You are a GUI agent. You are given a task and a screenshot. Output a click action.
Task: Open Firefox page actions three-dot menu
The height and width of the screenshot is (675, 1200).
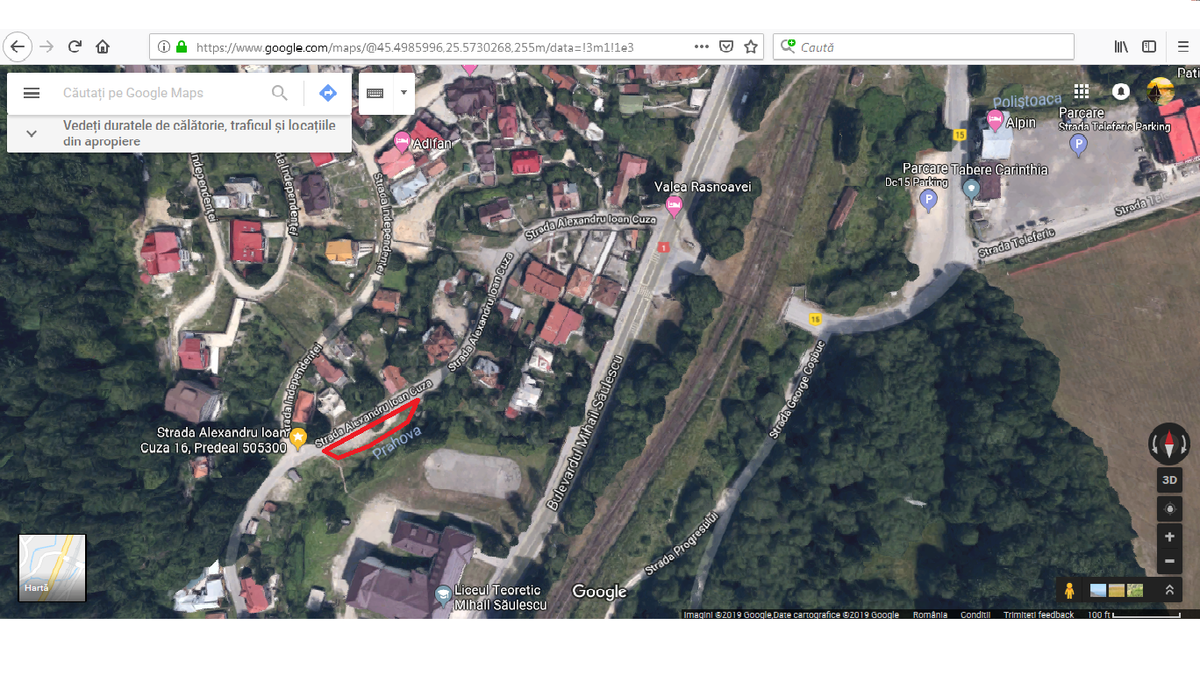pyautogui.click(x=702, y=47)
